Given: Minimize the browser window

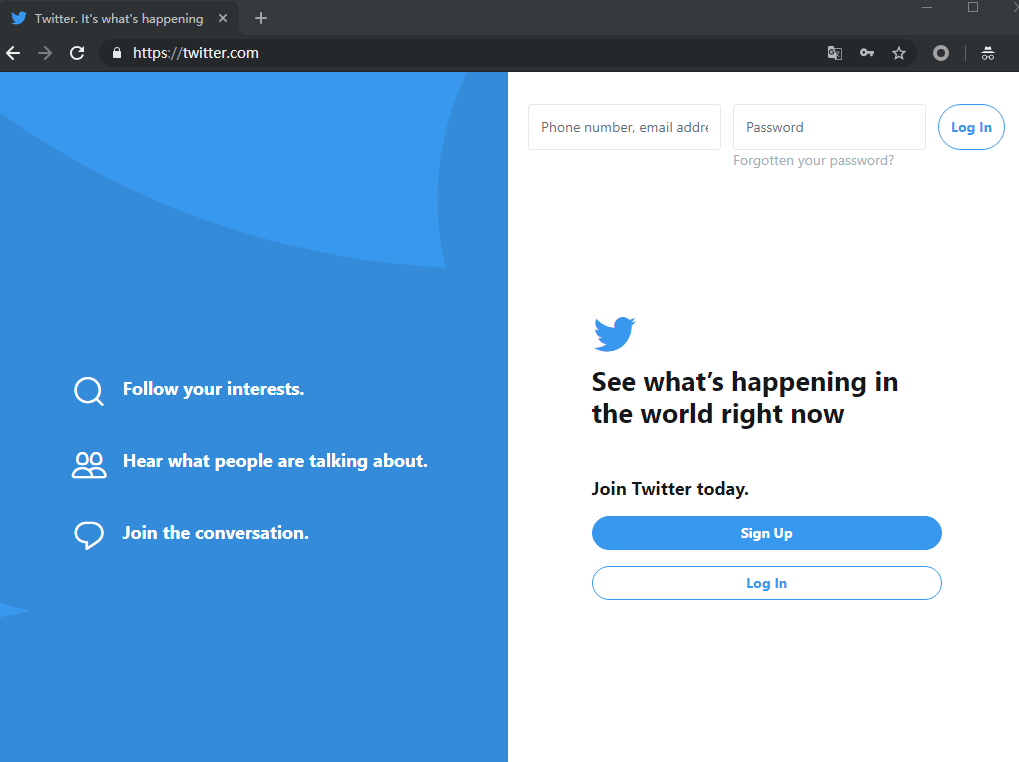Looking at the screenshot, I should pos(927,8).
